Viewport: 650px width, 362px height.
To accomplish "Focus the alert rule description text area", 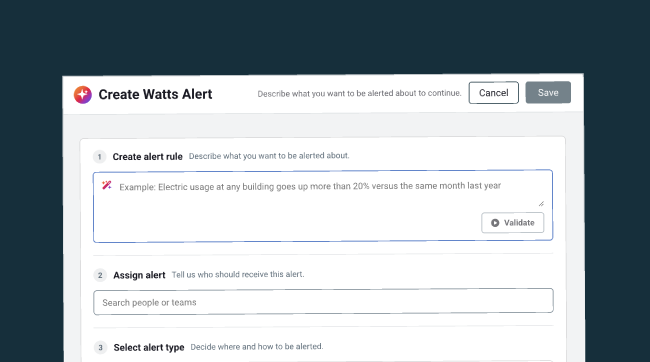I will coord(323,206).
